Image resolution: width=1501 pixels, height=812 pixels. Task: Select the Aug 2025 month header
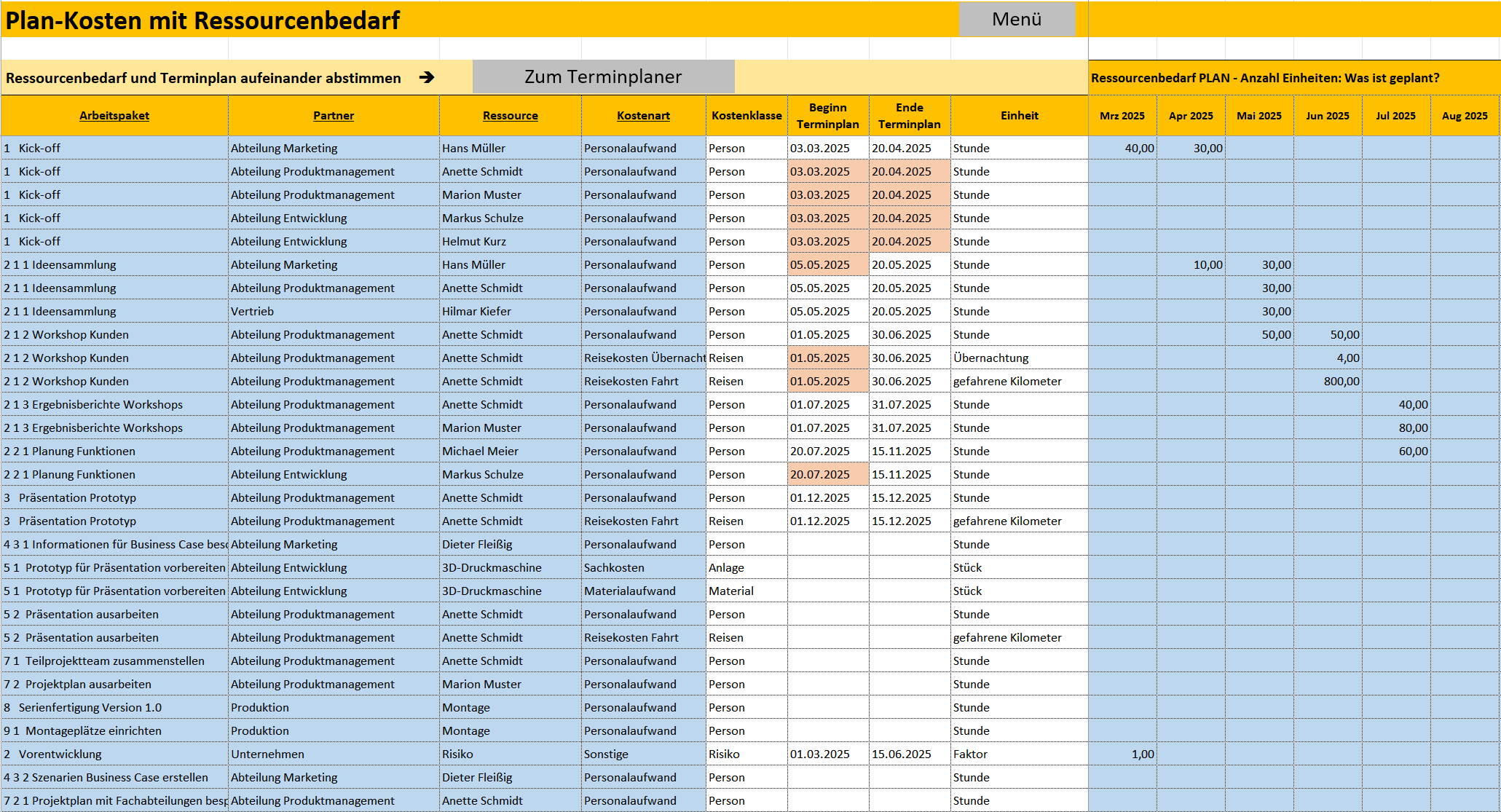click(x=1465, y=115)
